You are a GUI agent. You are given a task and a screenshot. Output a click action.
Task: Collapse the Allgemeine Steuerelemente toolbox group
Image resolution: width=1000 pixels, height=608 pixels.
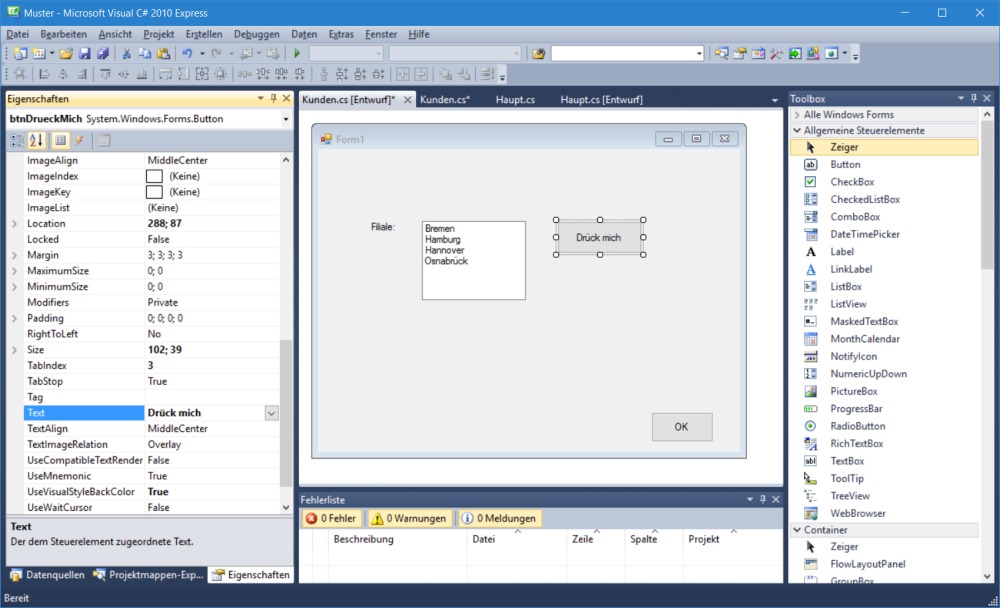click(797, 131)
